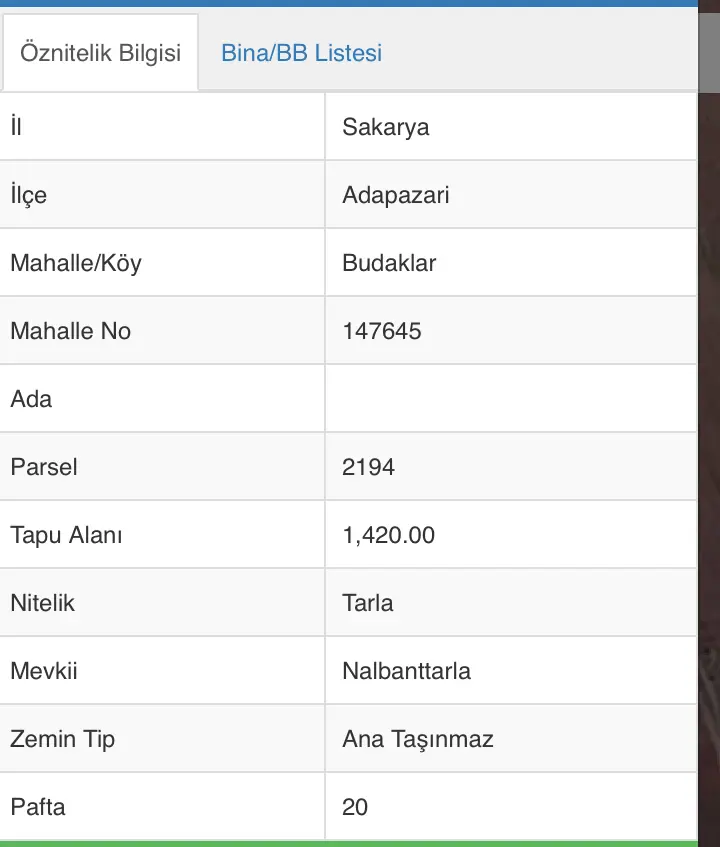Image resolution: width=720 pixels, height=847 pixels.
Task: Click the Mahalle No value 147645
Action: point(382,331)
